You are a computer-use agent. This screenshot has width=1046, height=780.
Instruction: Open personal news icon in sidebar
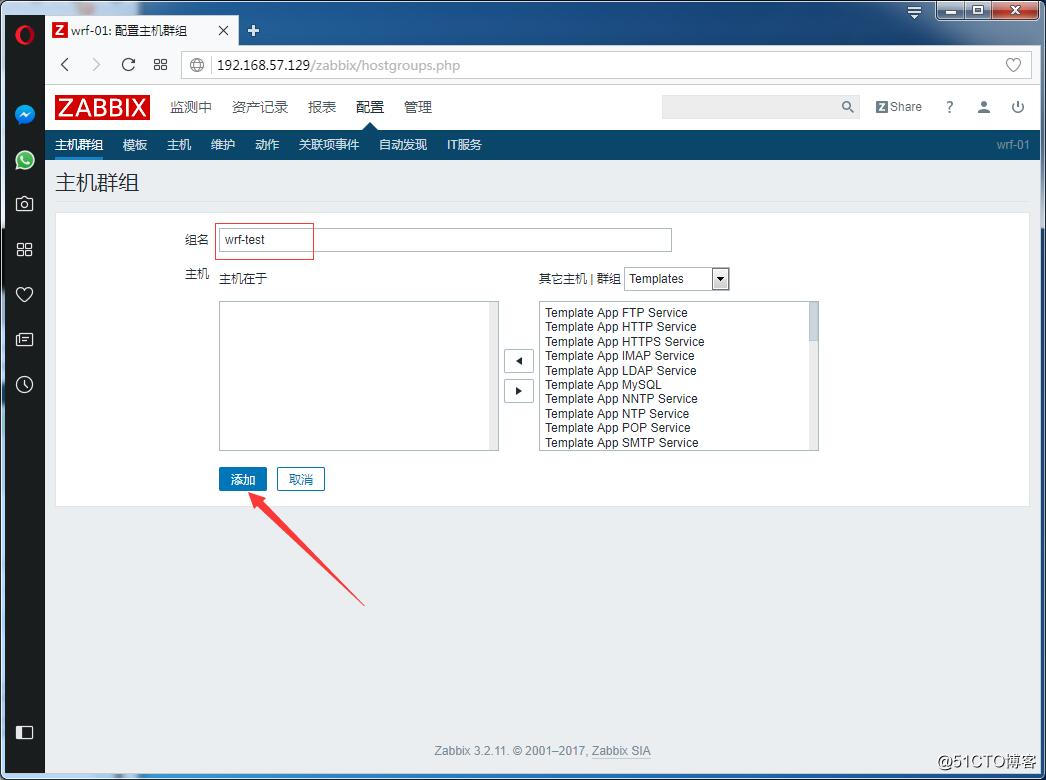click(x=25, y=340)
